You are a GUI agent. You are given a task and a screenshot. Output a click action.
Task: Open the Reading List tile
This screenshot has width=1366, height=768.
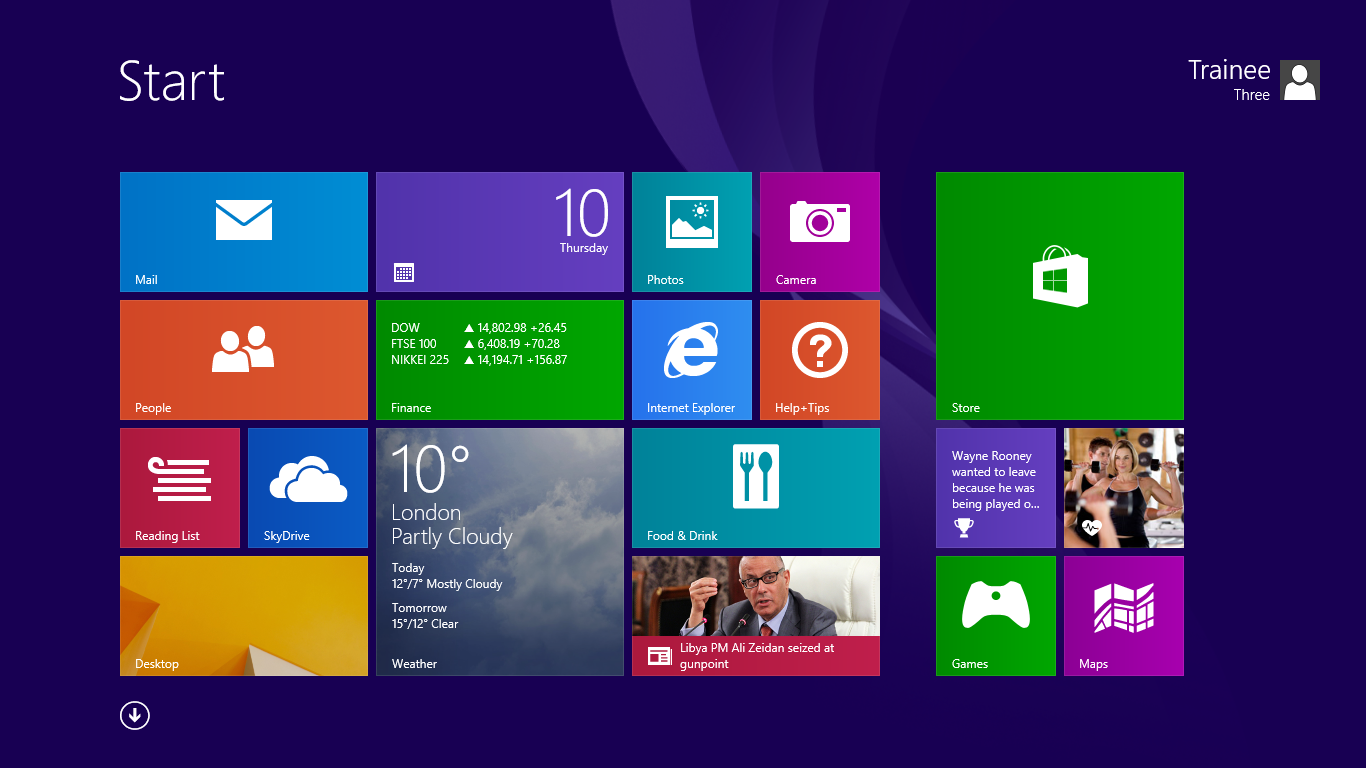coord(179,487)
